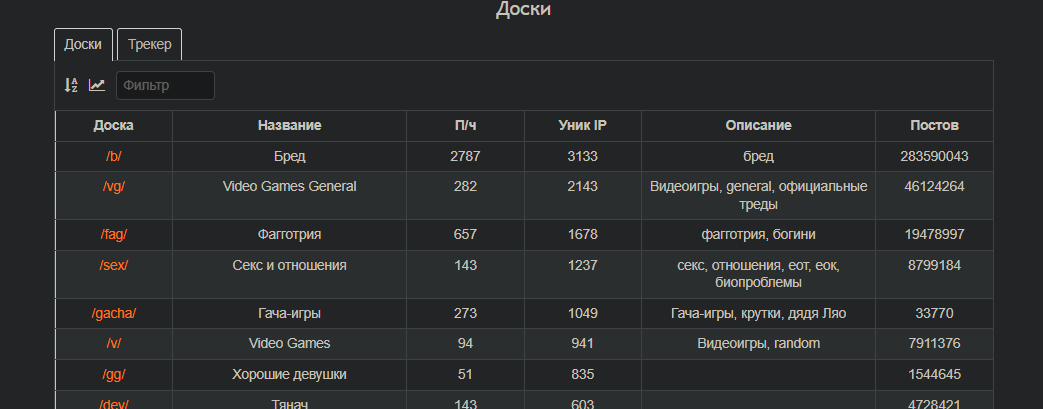Click the popularity chart sort icon
Image resolution: width=1043 pixels, height=409 pixels.
tap(97, 86)
